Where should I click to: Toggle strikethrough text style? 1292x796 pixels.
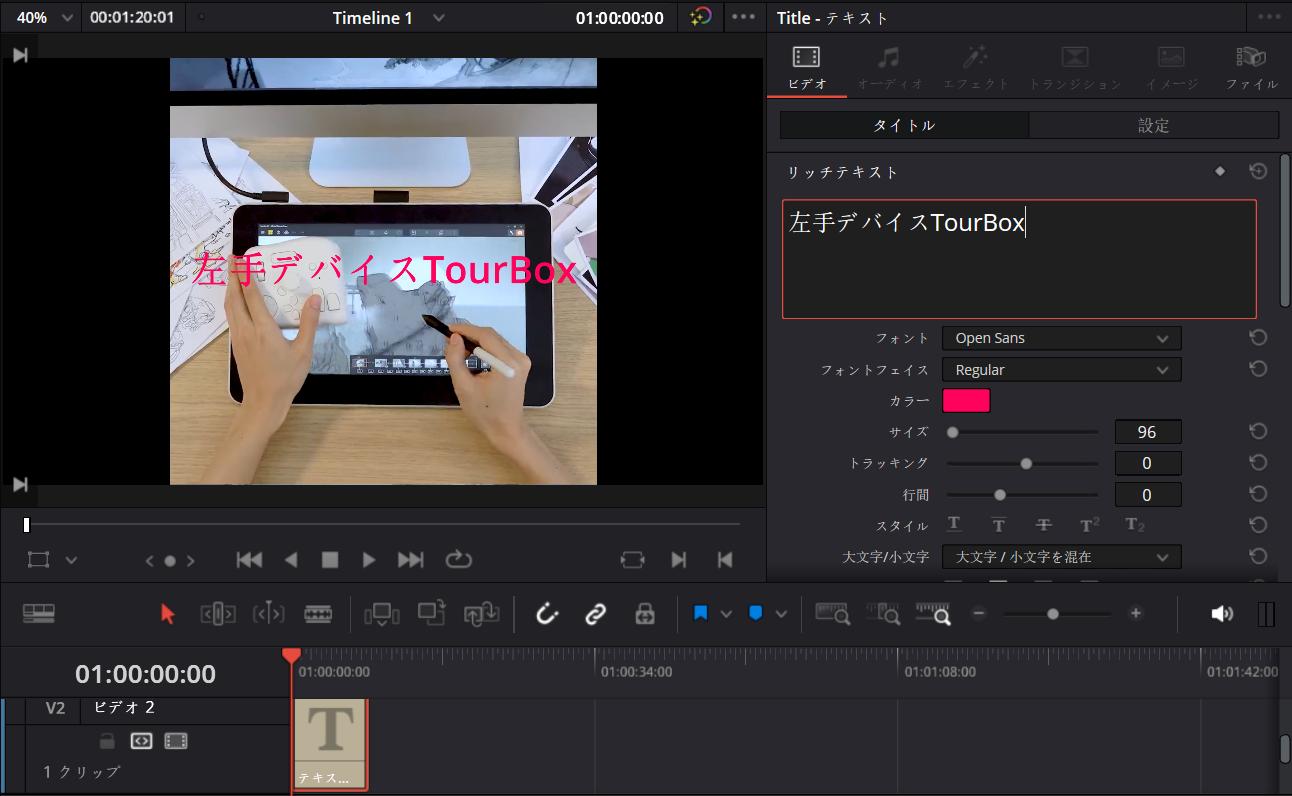click(x=1044, y=525)
